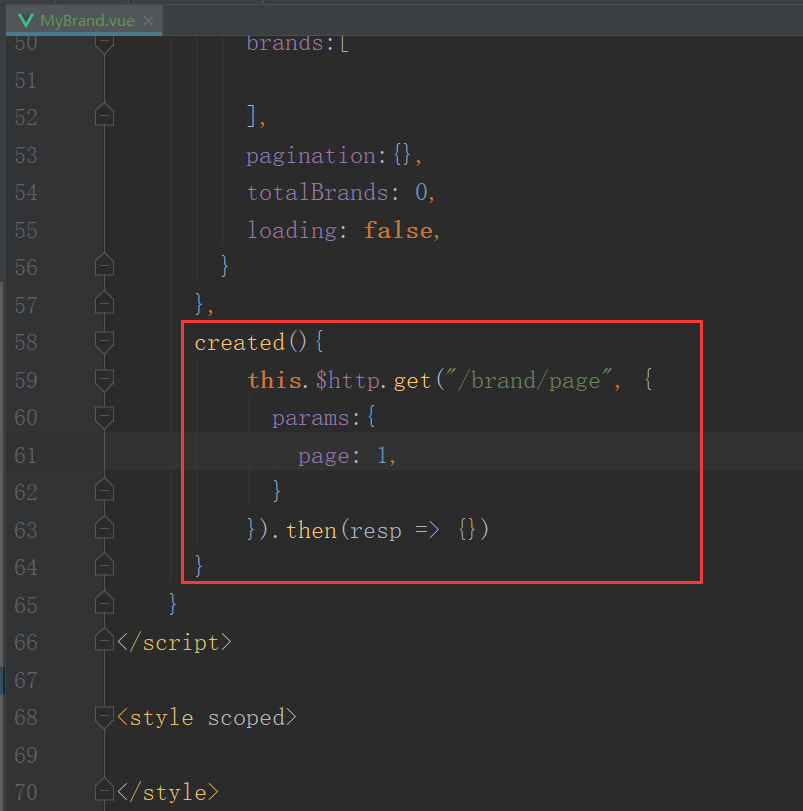Click the closing '</style>' tag
803x811 pixels.
click(x=168, y=792)
